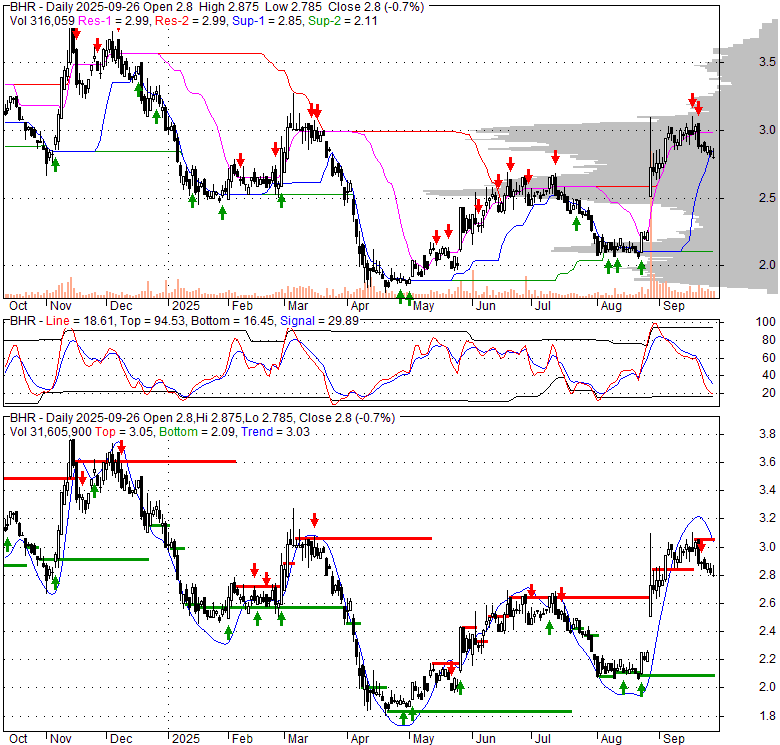
Task: Click the 'Jun' month label under the top chart
Action: point(486,305)
